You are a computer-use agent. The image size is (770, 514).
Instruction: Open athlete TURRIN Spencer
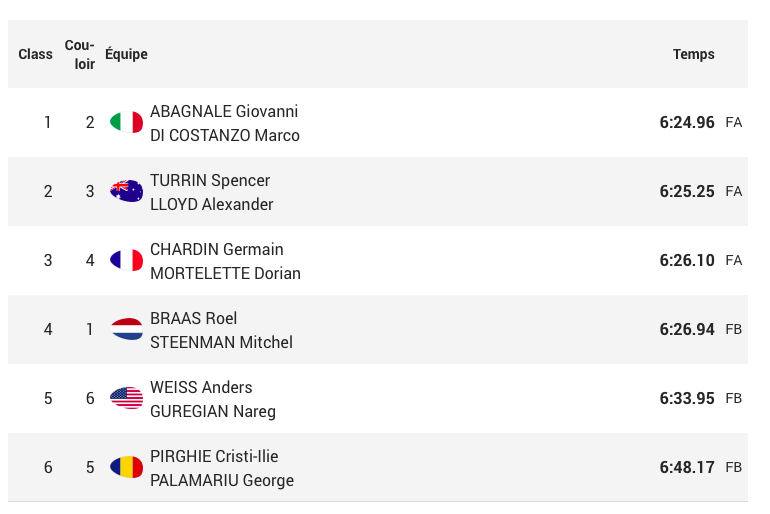pyautogui.click(x=210, y=181)
